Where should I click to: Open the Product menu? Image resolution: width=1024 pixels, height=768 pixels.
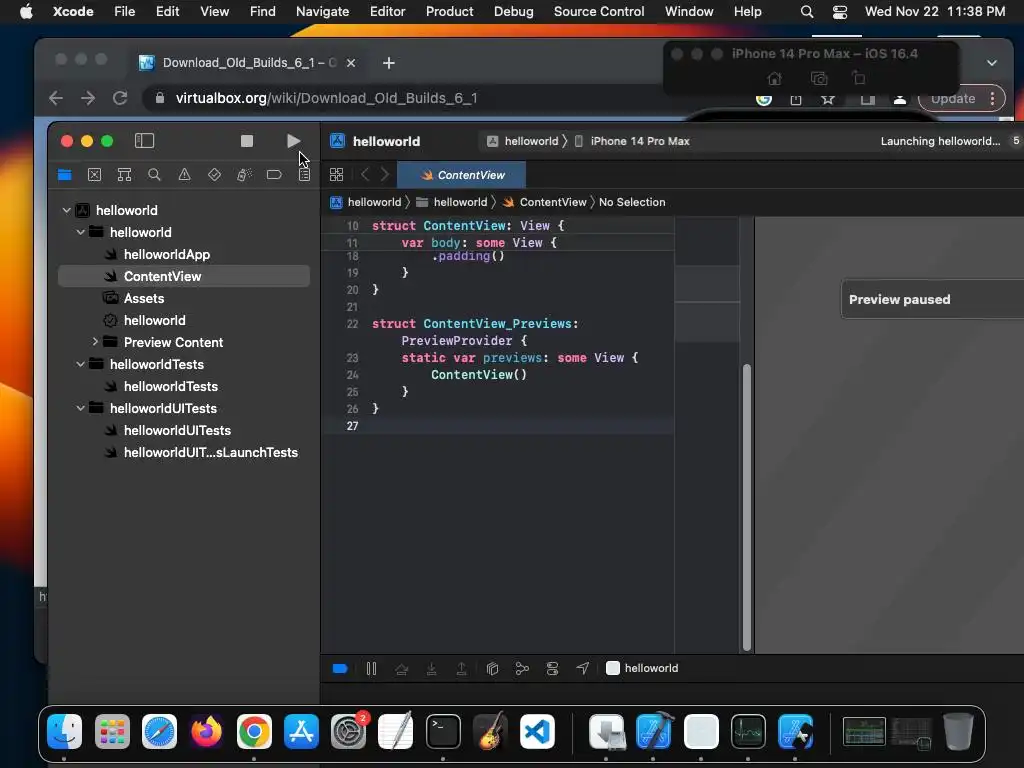coord(449,12)
